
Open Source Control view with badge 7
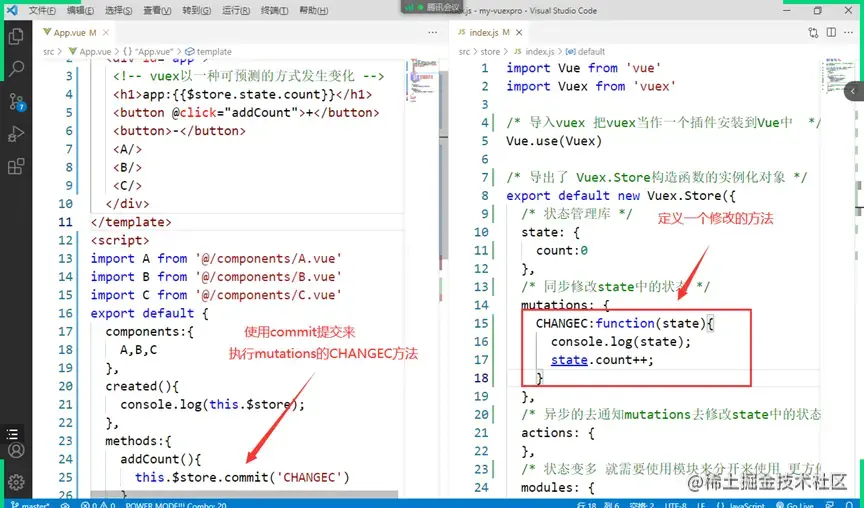click(x=17, y=101)
